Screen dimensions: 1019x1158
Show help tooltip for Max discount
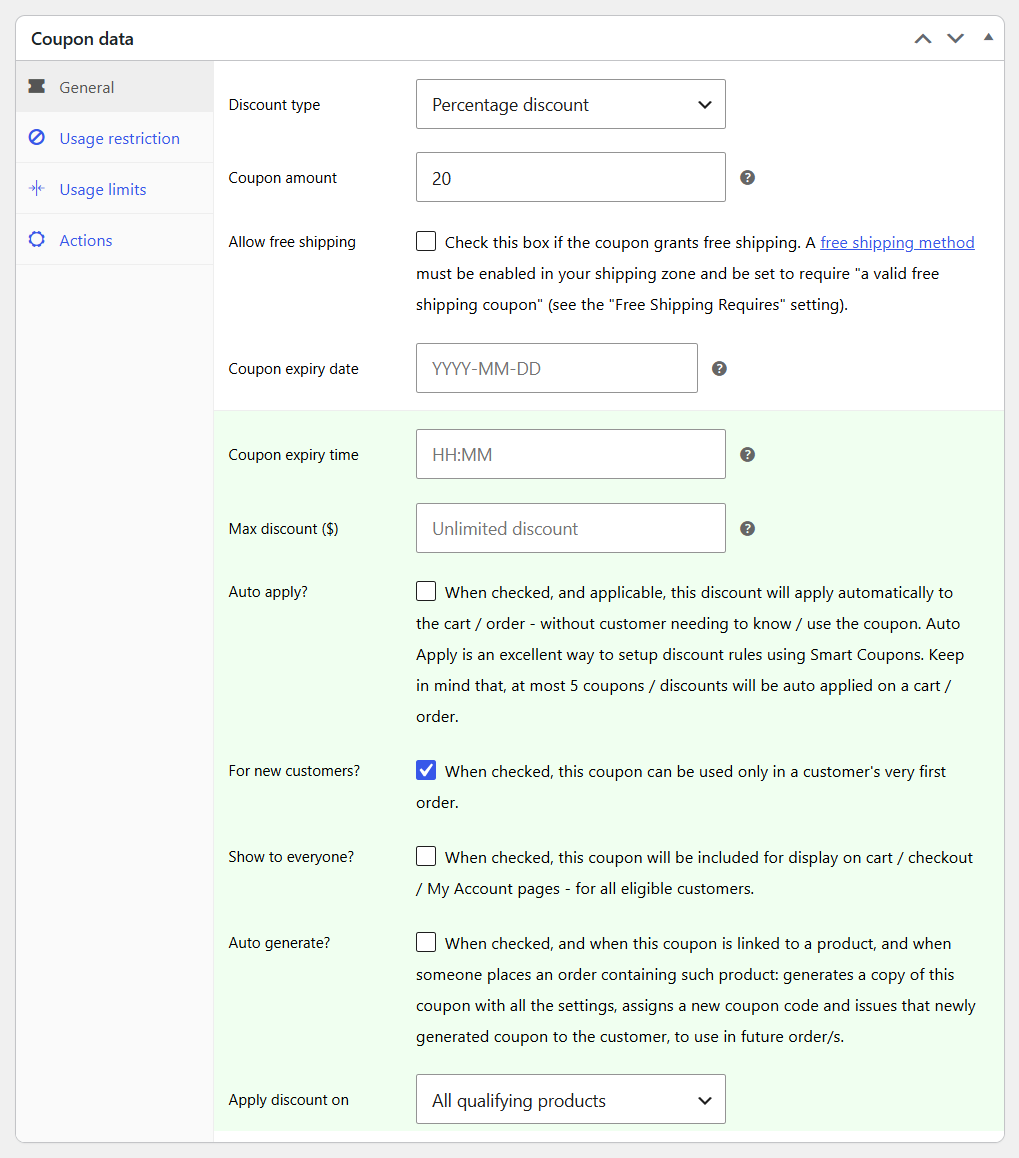pos(747,528)
